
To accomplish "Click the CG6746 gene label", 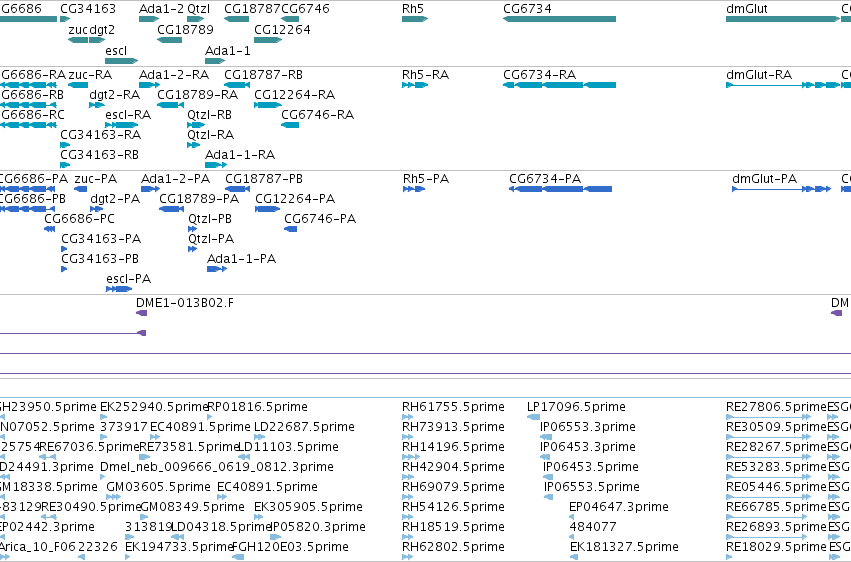I will [305, 9].
